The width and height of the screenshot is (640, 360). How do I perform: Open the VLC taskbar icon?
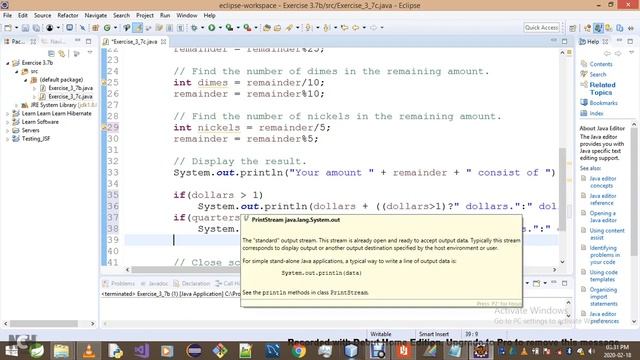pyautogui.click(x=89, y=351)
